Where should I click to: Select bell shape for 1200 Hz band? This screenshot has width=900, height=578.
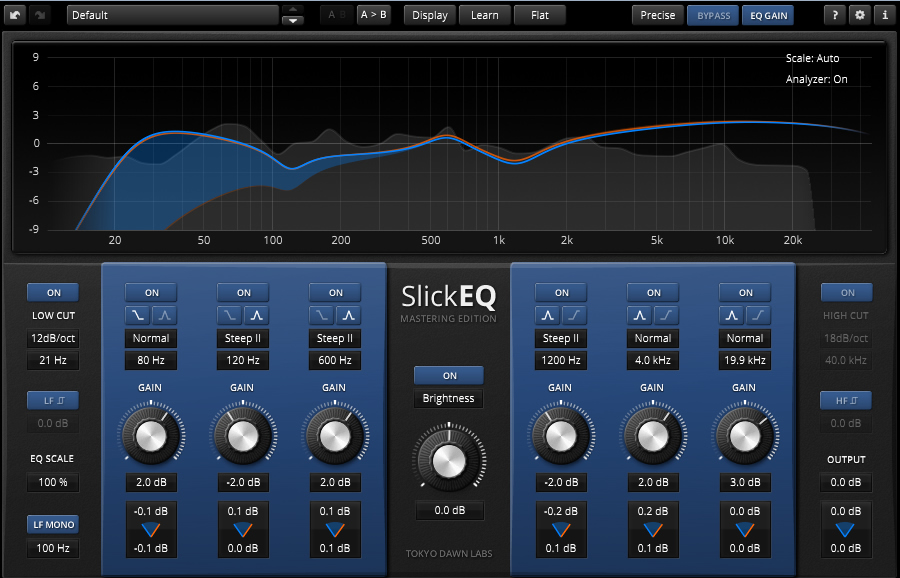click(548, 315)
